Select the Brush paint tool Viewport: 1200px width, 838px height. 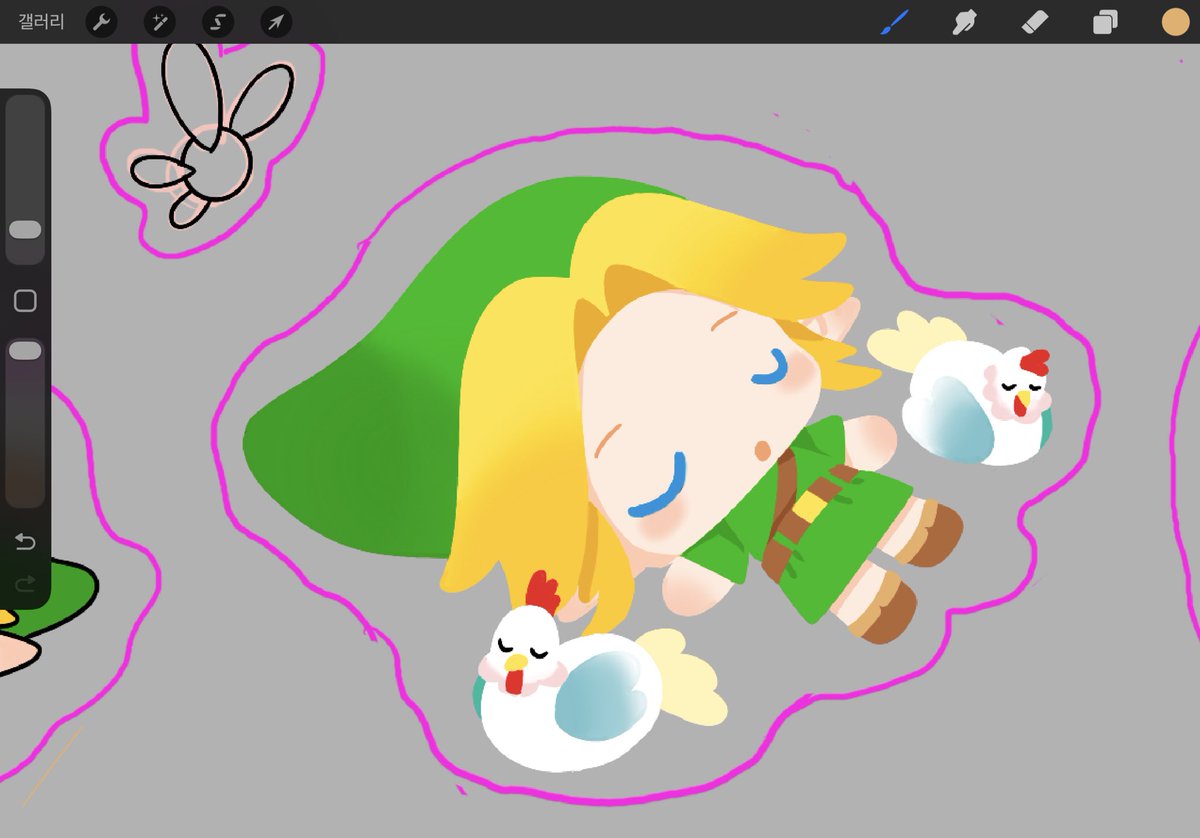click(896, 21)
